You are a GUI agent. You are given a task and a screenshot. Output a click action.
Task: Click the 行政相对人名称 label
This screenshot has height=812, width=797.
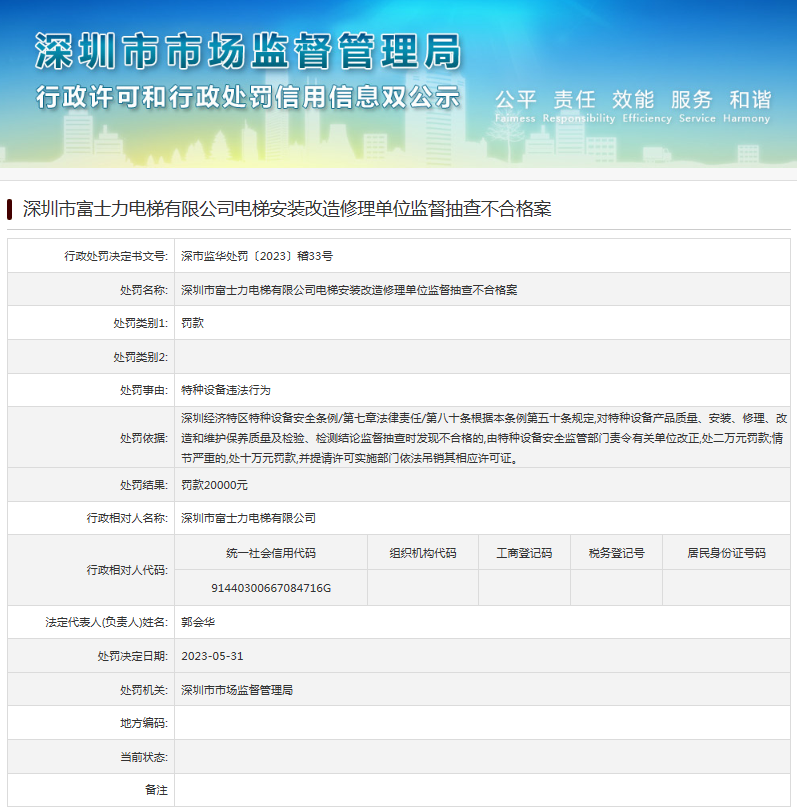pyautogui.click(x=127, y=518)
